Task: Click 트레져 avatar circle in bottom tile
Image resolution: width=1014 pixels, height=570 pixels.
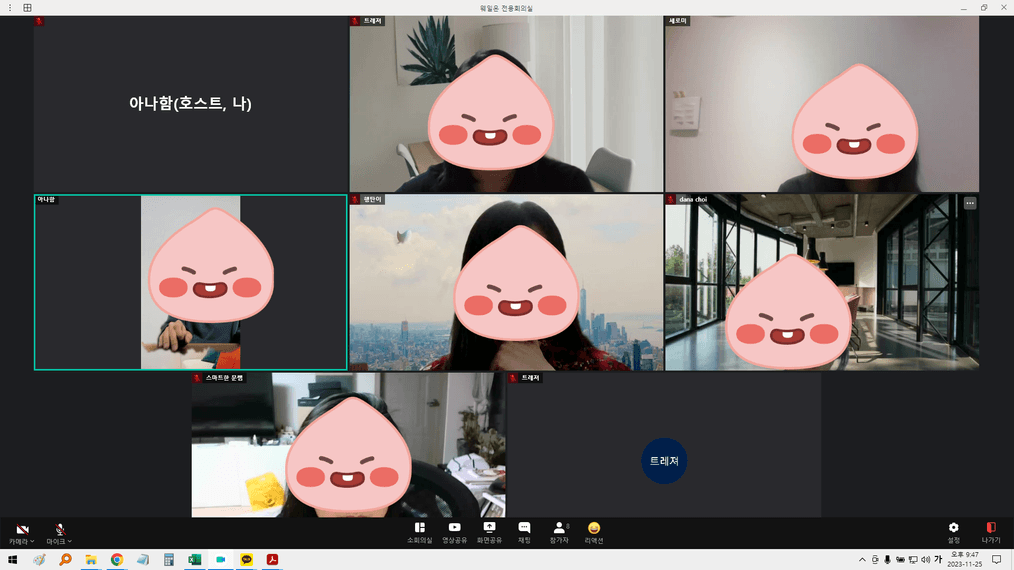Action: 664,461
